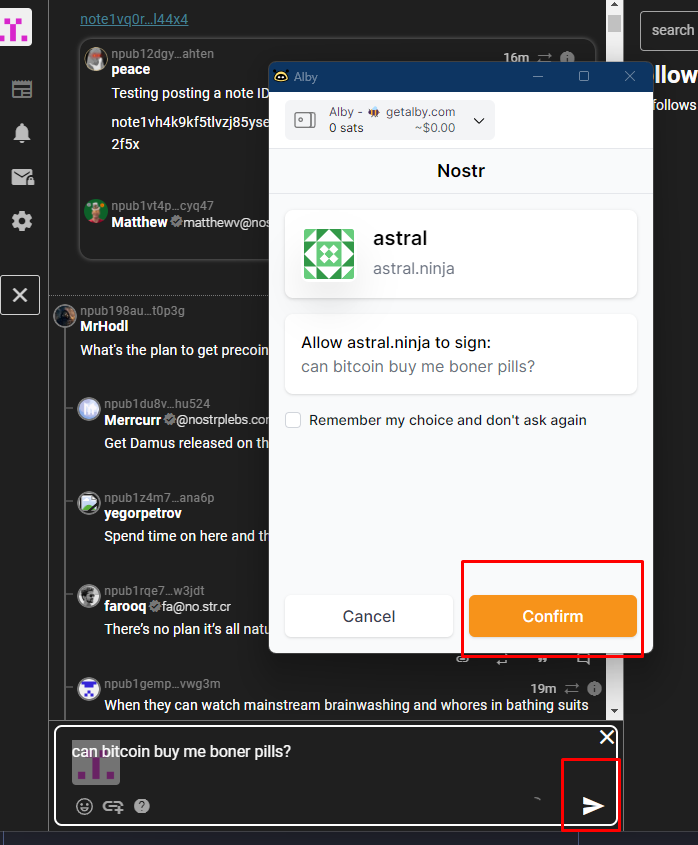Click the search field at top right
This screenshot has height=845, width=698.
coord(669,30)
